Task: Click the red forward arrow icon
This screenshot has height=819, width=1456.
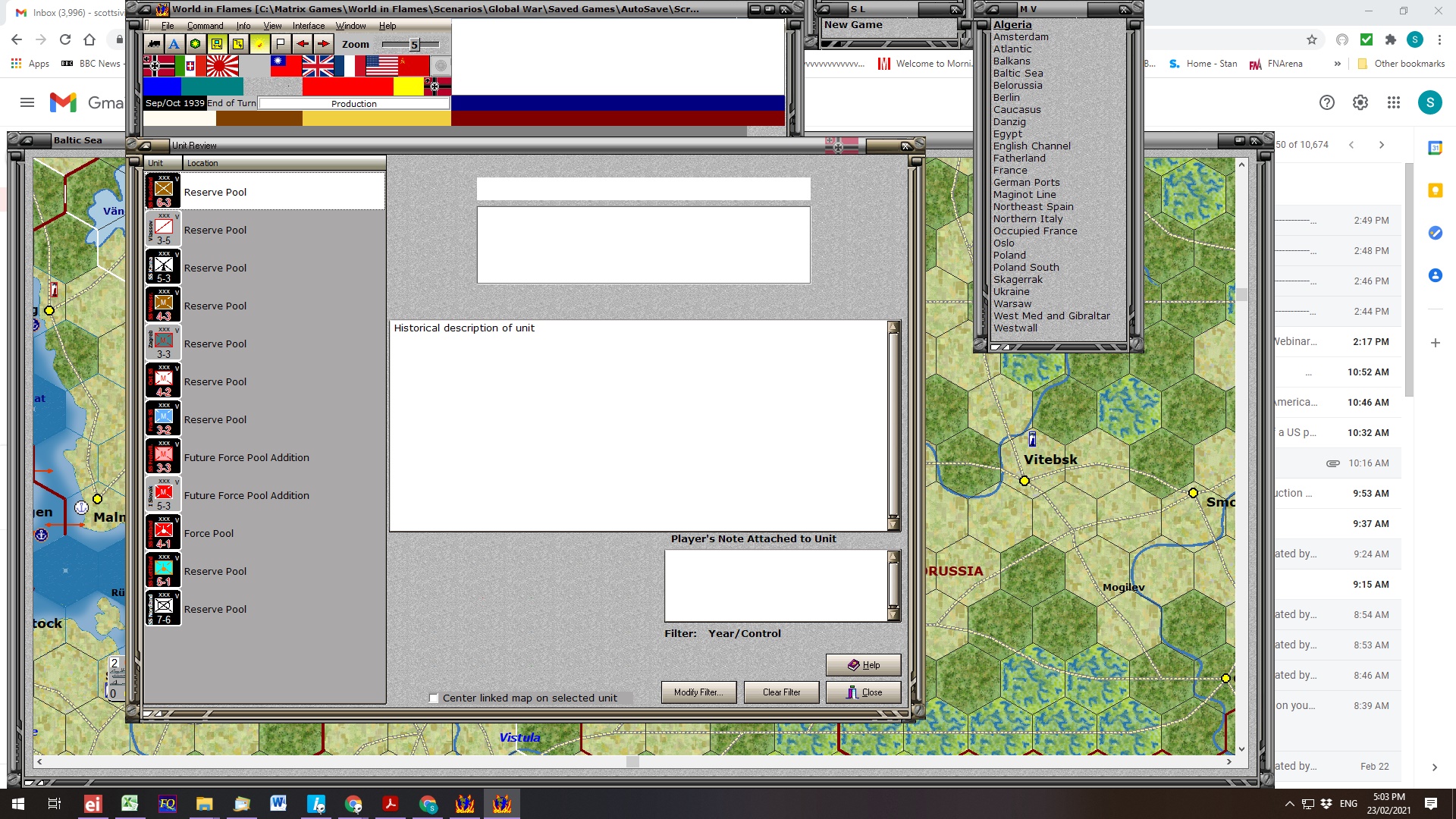Action: point(323,44)
